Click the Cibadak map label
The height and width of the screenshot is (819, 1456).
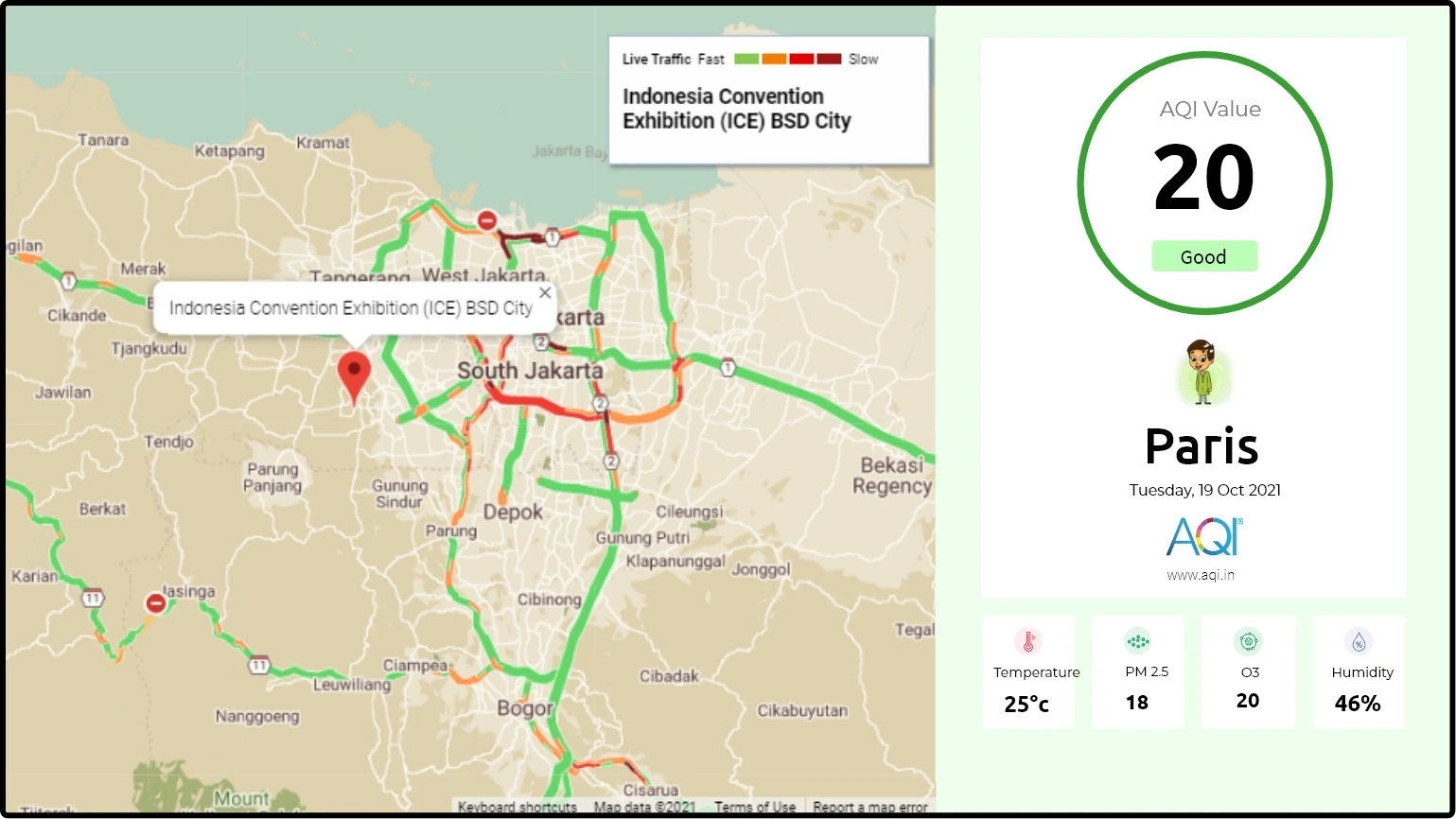click(669, 676)
